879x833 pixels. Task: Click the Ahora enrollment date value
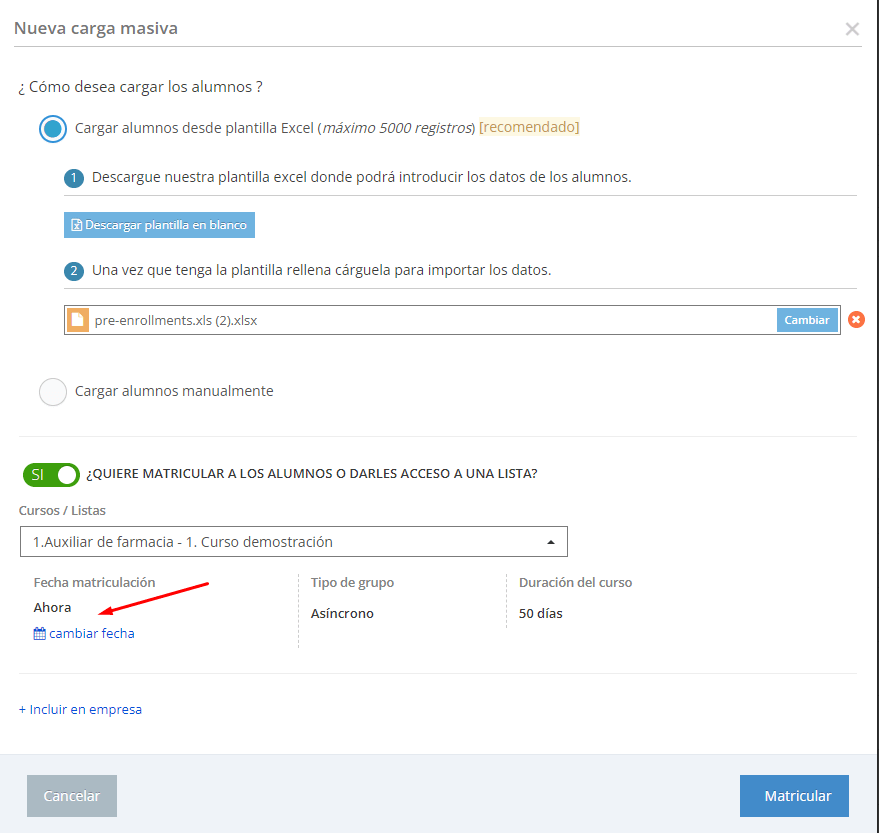tap(52, 607)
